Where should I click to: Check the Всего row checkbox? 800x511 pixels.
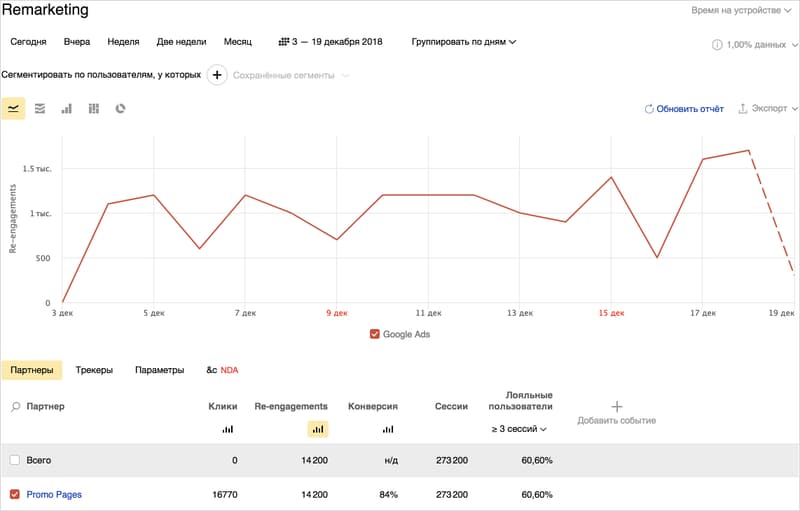coord(15,460)
